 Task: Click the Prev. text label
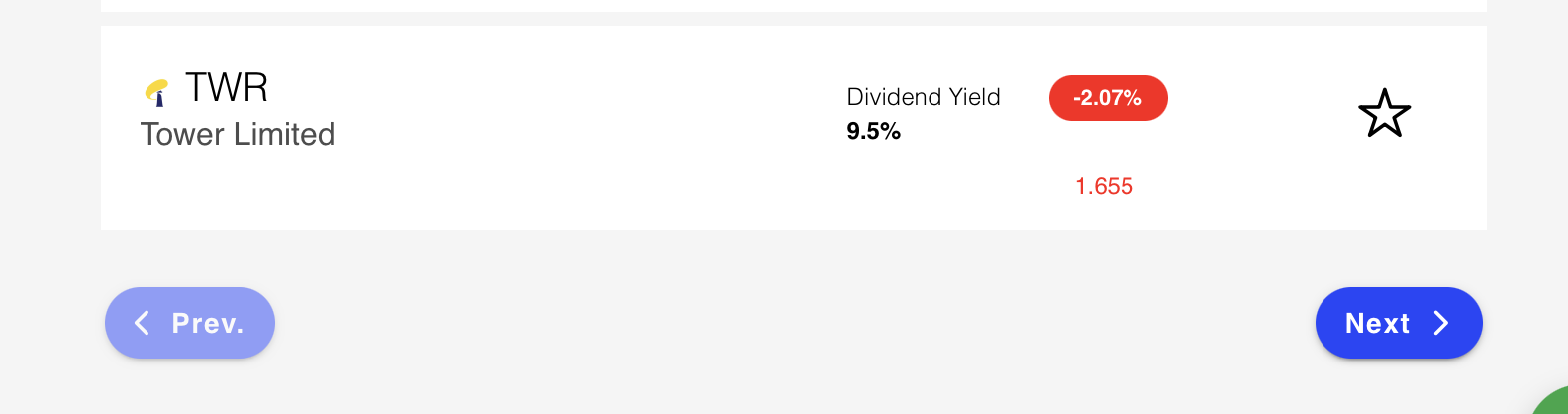coord(208,323)
